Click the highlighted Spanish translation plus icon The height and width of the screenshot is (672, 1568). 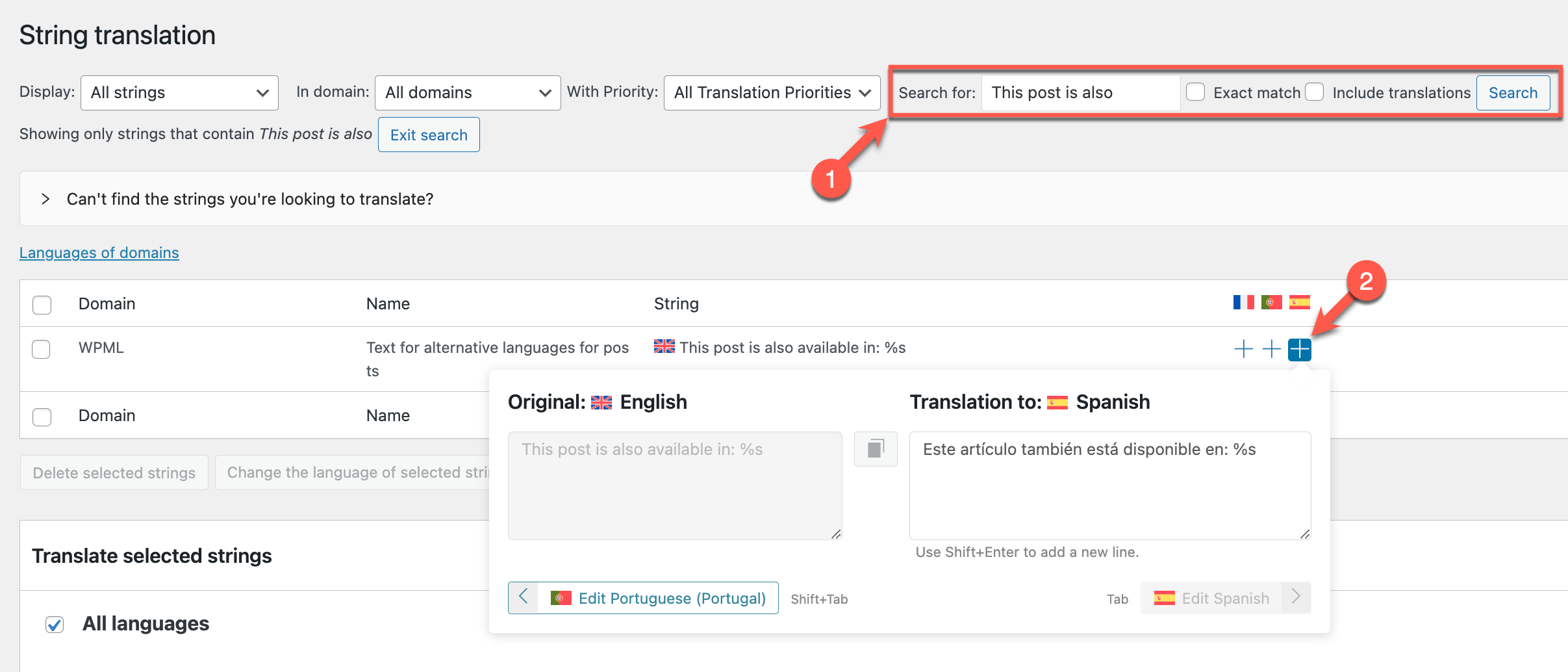(1300, 350)
